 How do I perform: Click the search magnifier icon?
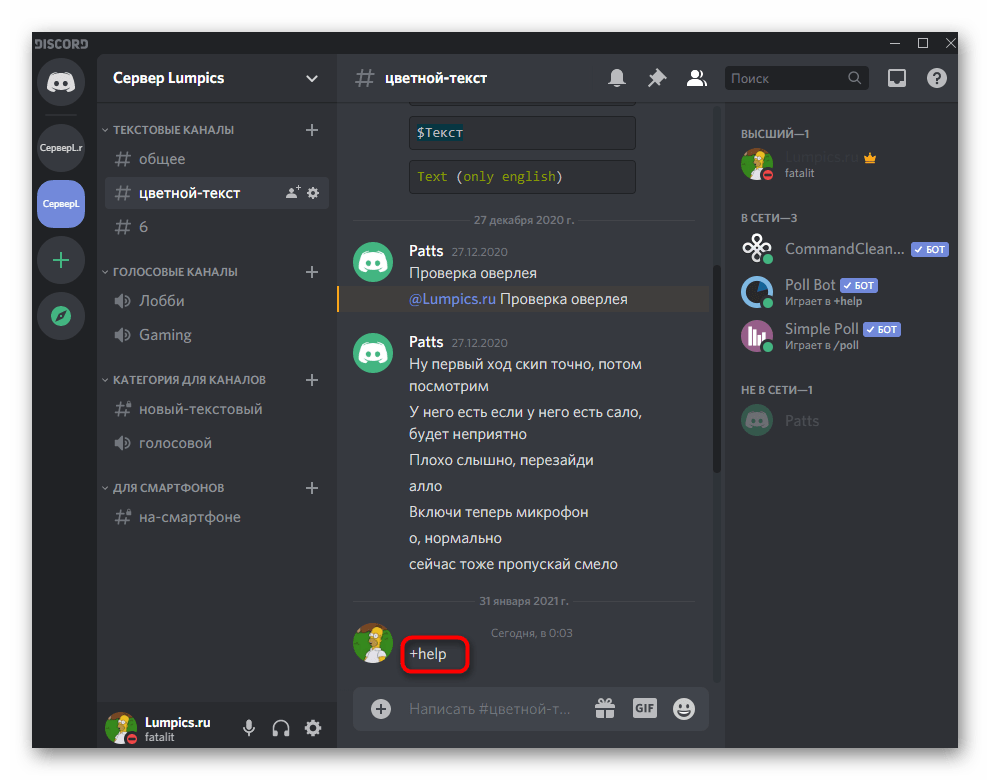(x=854, y=78)
